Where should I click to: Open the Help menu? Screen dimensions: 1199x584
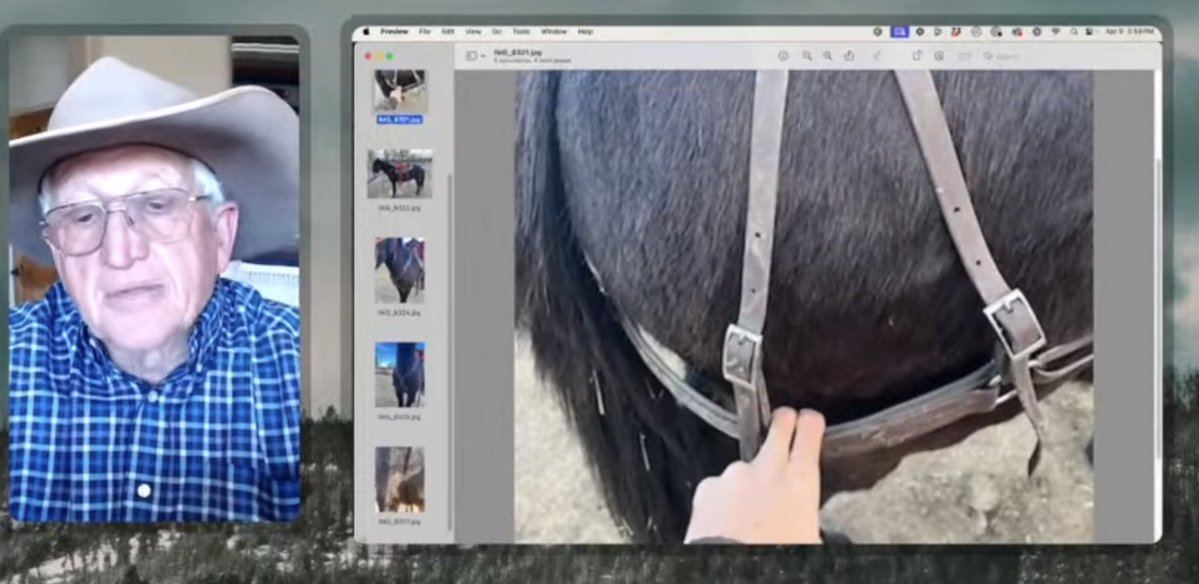(x=585, y=31)
